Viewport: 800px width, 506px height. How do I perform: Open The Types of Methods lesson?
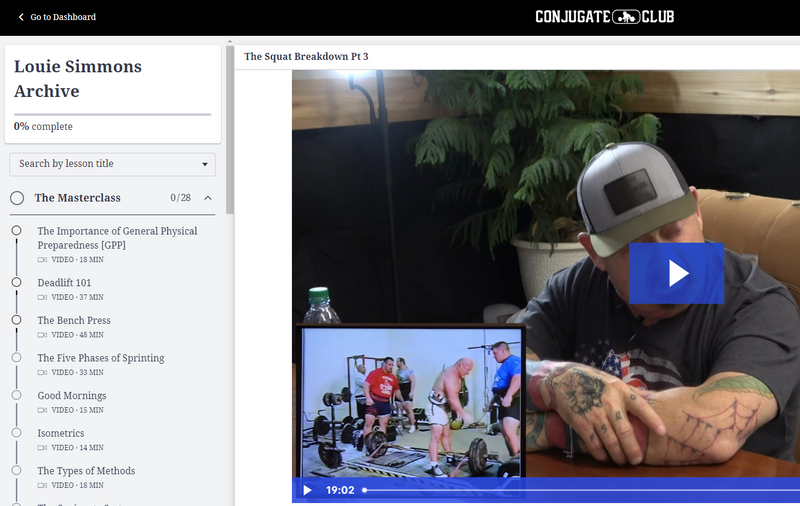[x=86, y=471]
